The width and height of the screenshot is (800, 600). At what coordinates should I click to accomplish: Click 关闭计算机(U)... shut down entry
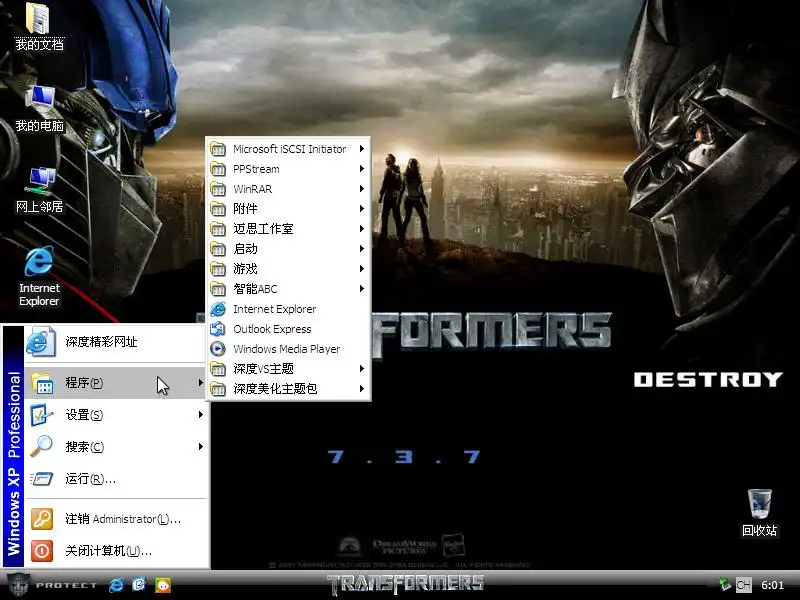(117, 551)
